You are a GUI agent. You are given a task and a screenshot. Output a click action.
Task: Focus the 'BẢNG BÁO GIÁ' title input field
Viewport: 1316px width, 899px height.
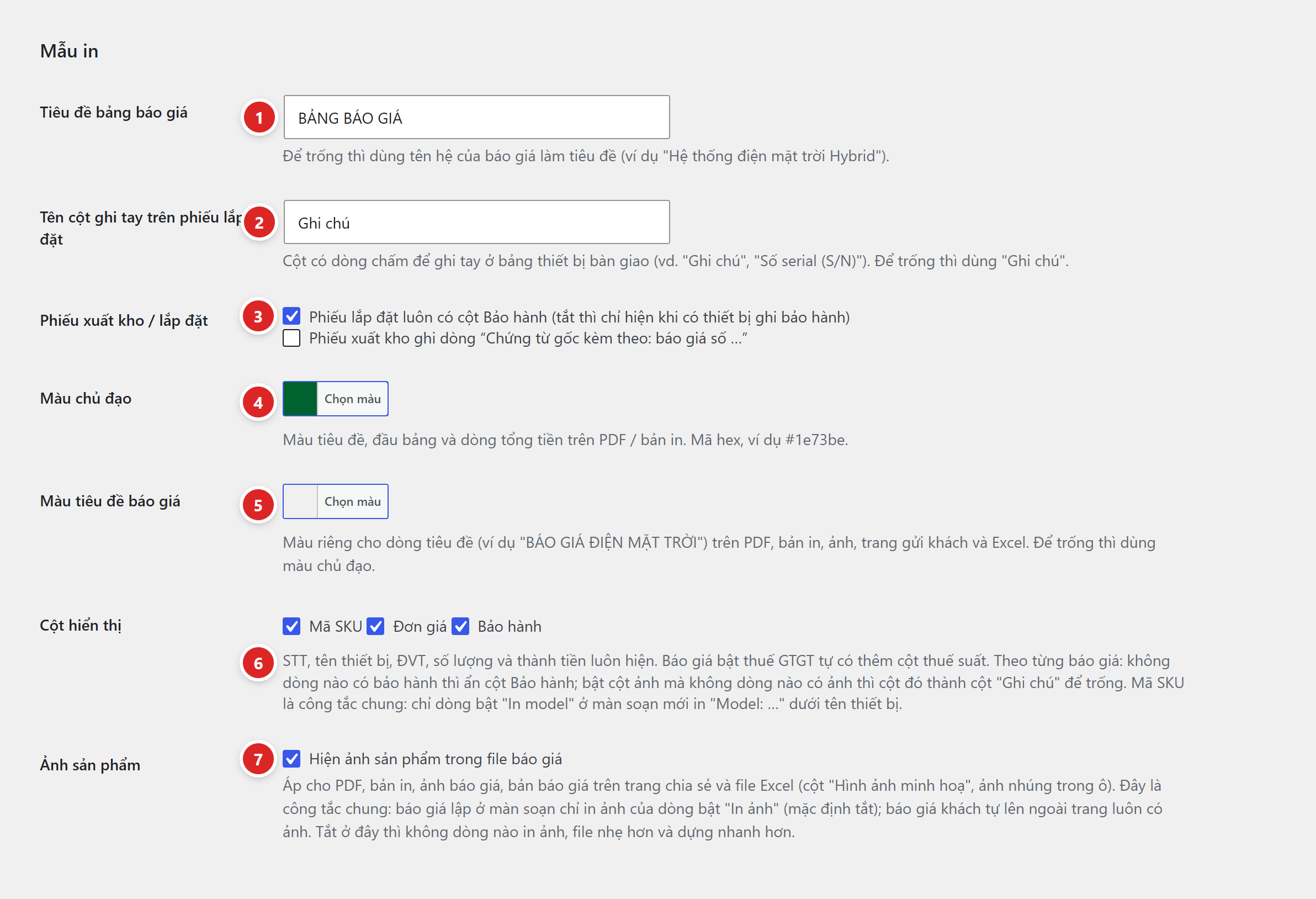tap(477, 117)
